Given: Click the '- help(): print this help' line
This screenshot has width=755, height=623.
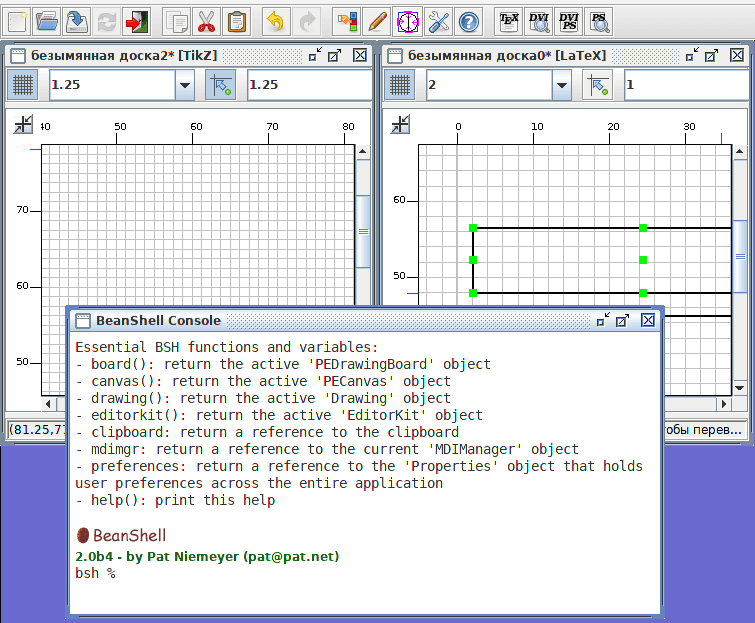Looking at the screenshot, I should click(176, 500).
